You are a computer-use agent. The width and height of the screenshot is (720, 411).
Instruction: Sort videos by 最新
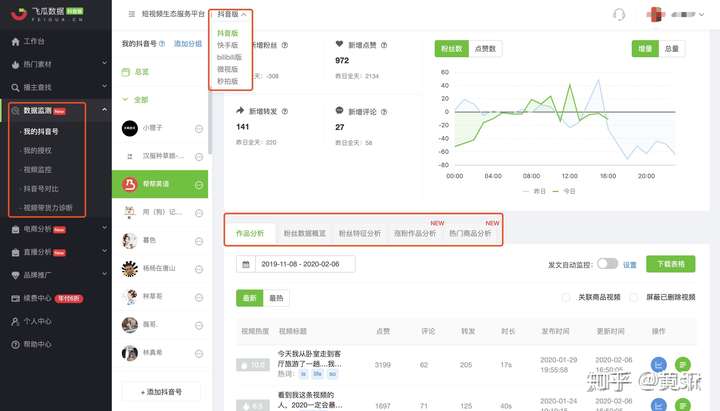249,298
